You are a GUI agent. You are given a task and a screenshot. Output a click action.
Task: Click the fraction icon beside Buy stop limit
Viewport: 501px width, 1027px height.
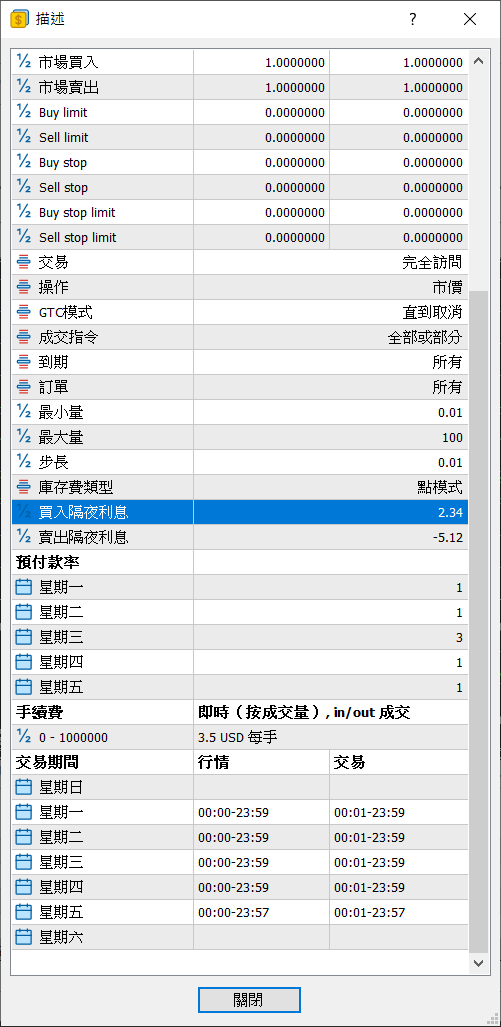point(24,212)
